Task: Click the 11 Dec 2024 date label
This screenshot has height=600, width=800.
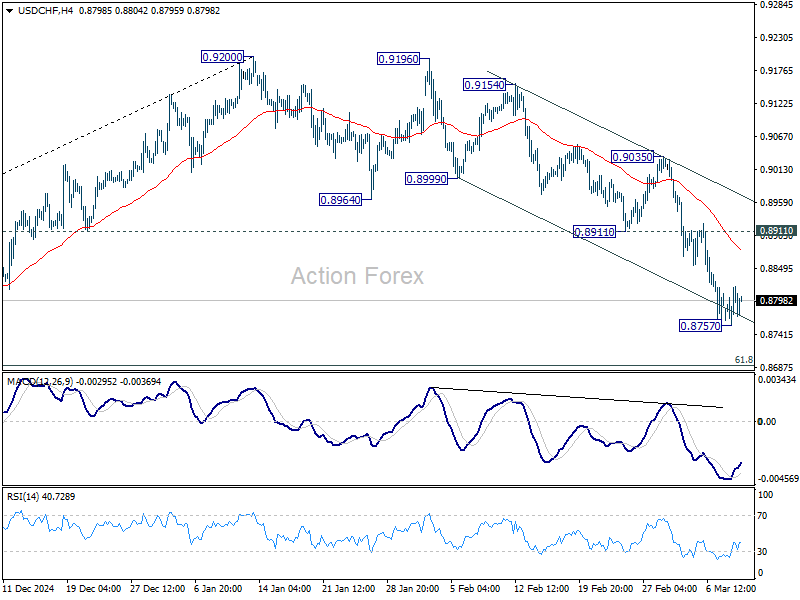Action: pyautogui.click(x=29, y=588)
